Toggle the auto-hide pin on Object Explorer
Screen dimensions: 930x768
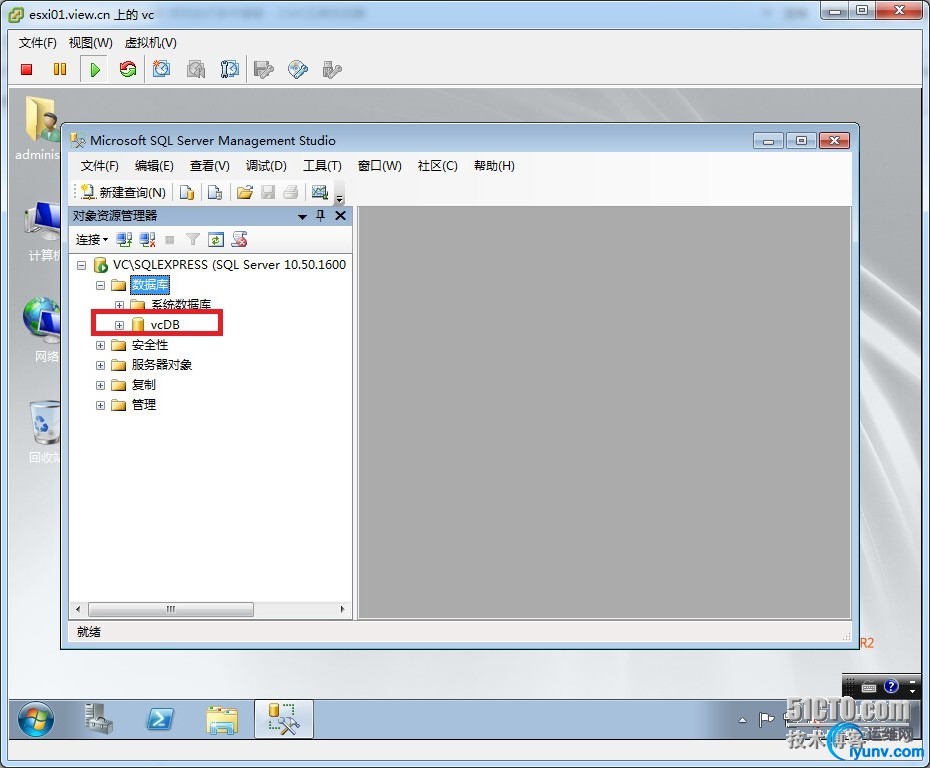(321, 216)
